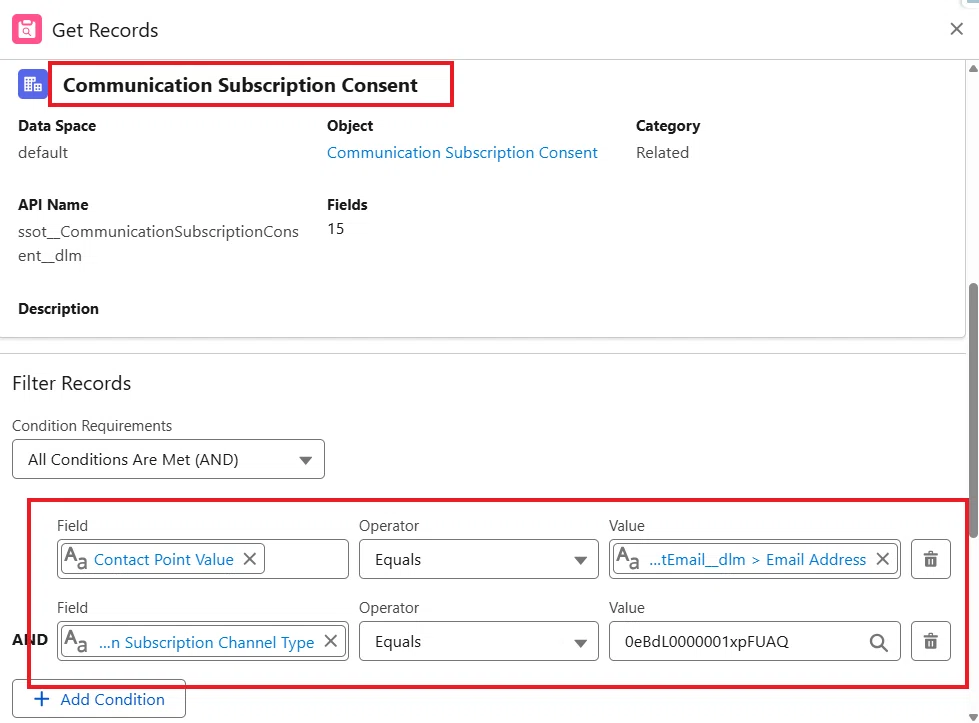This screenshot has height=723, width=979.
Task: Remove the Contact Point Value field pill
Action: 250,559
